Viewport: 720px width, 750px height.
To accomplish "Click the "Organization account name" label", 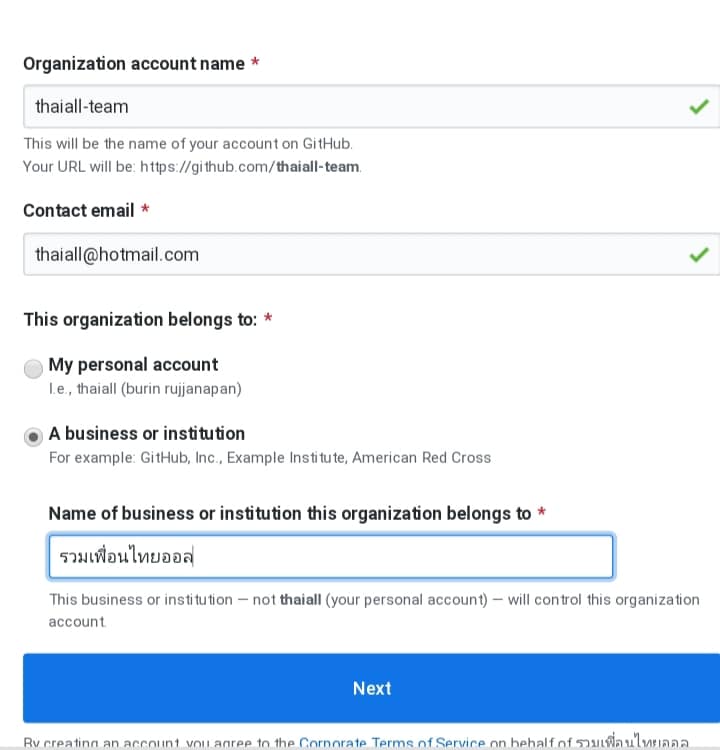I will coord(134,63).
